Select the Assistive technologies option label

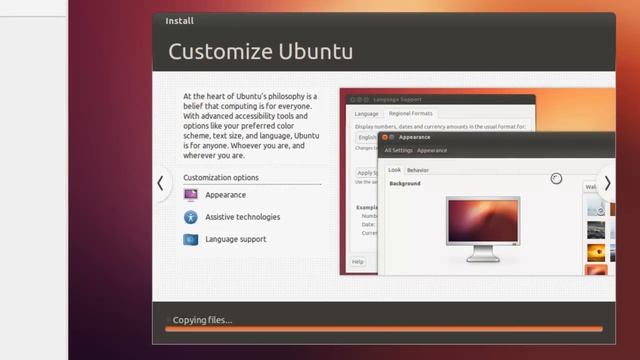242,217
